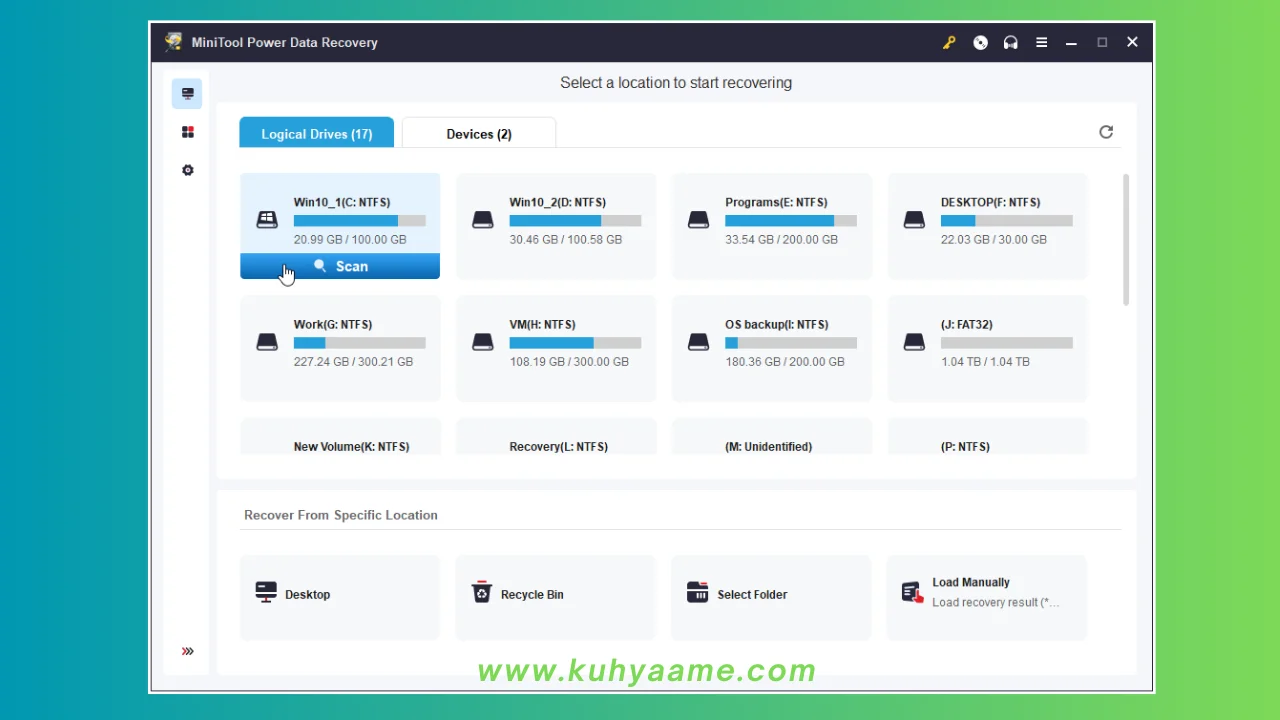1280x720 pixels.
Task: Click the Win10_2 D drive icon
Action: point(483,220)
